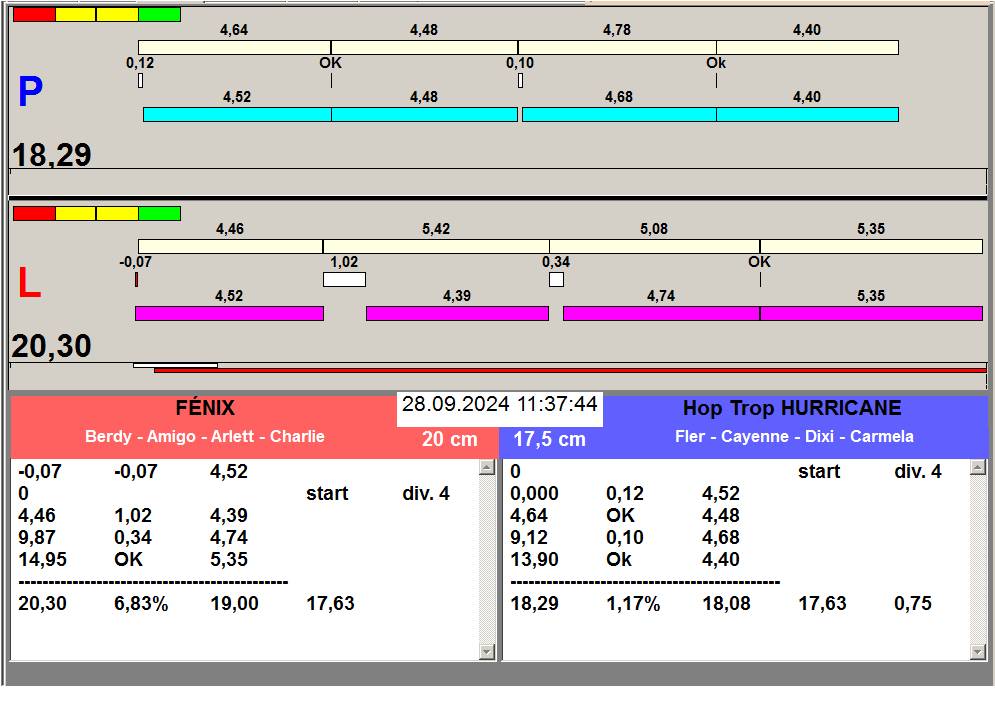Click the Hop Trop HURRICANE team header
The height and width of the screenshot is (716, 995).
(791, 408)
